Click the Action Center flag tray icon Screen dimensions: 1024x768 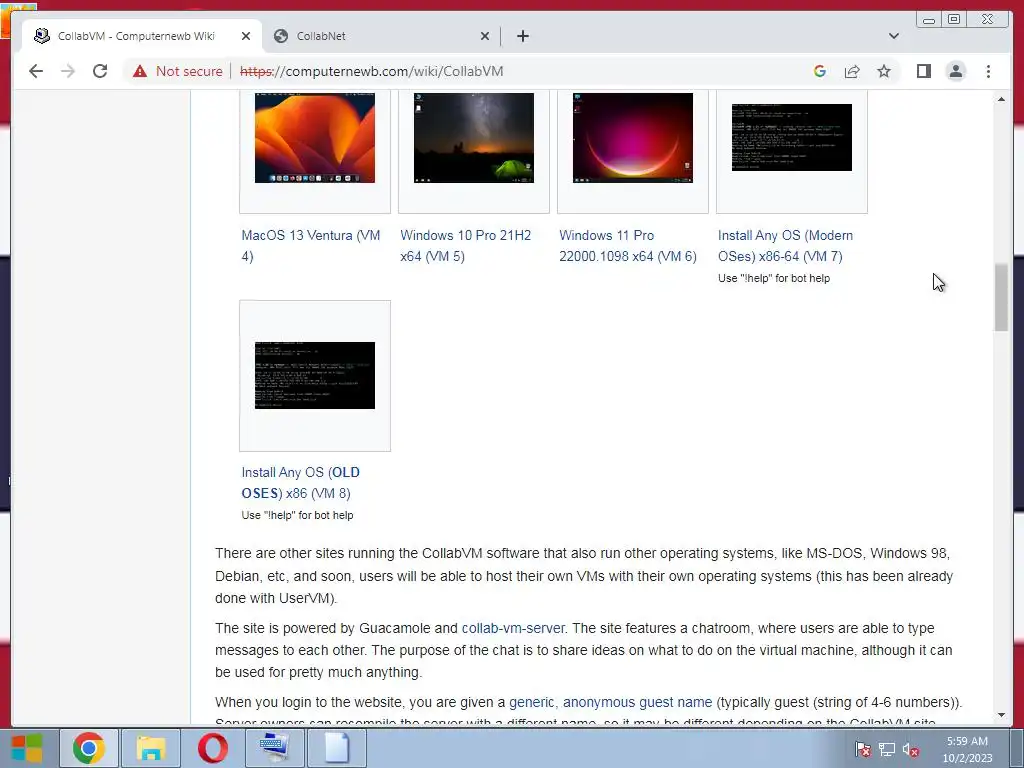point(863,749)
